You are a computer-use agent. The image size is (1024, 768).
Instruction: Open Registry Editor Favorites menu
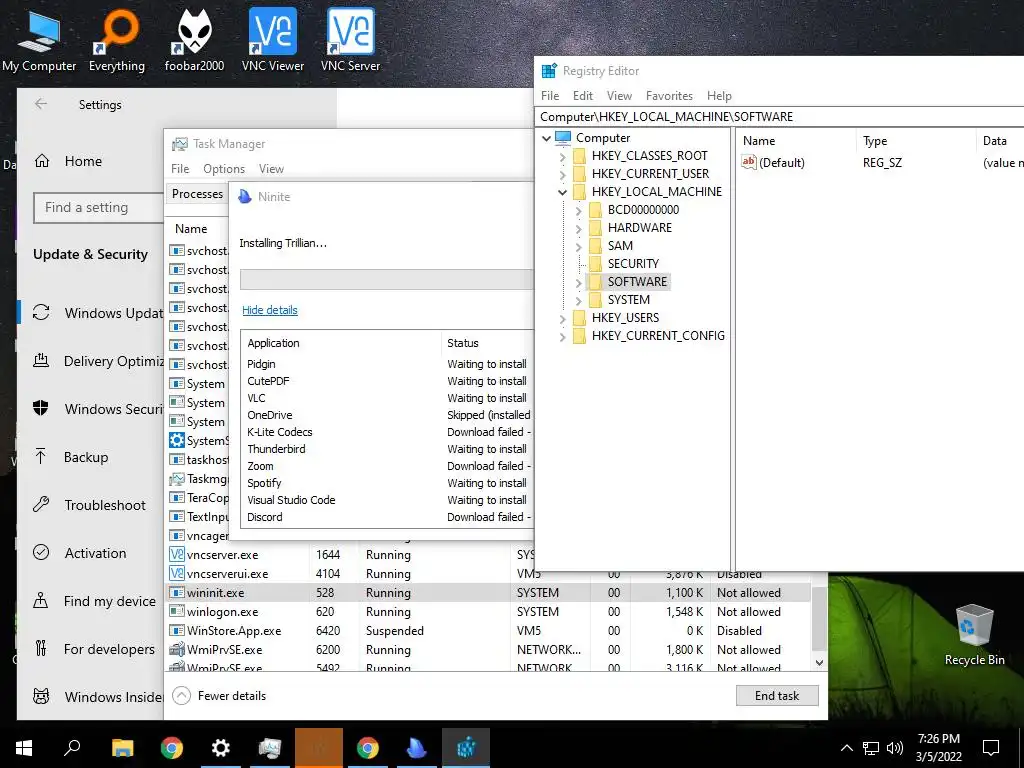[669, 96]
